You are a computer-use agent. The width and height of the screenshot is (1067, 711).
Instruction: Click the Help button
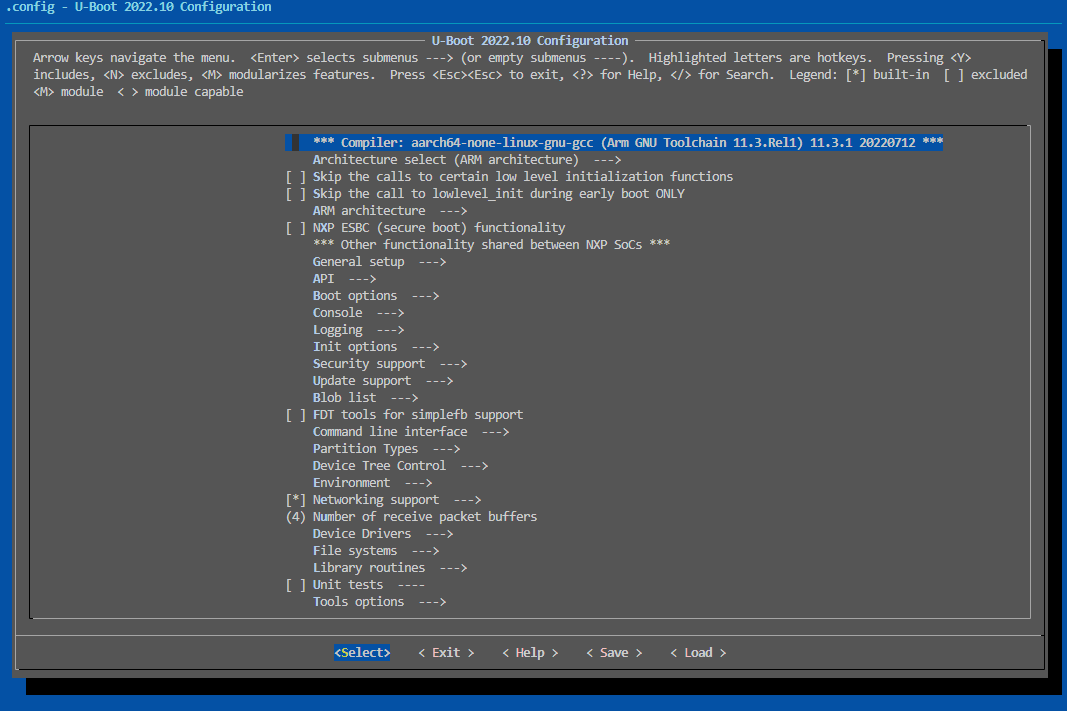pos(530,652)
